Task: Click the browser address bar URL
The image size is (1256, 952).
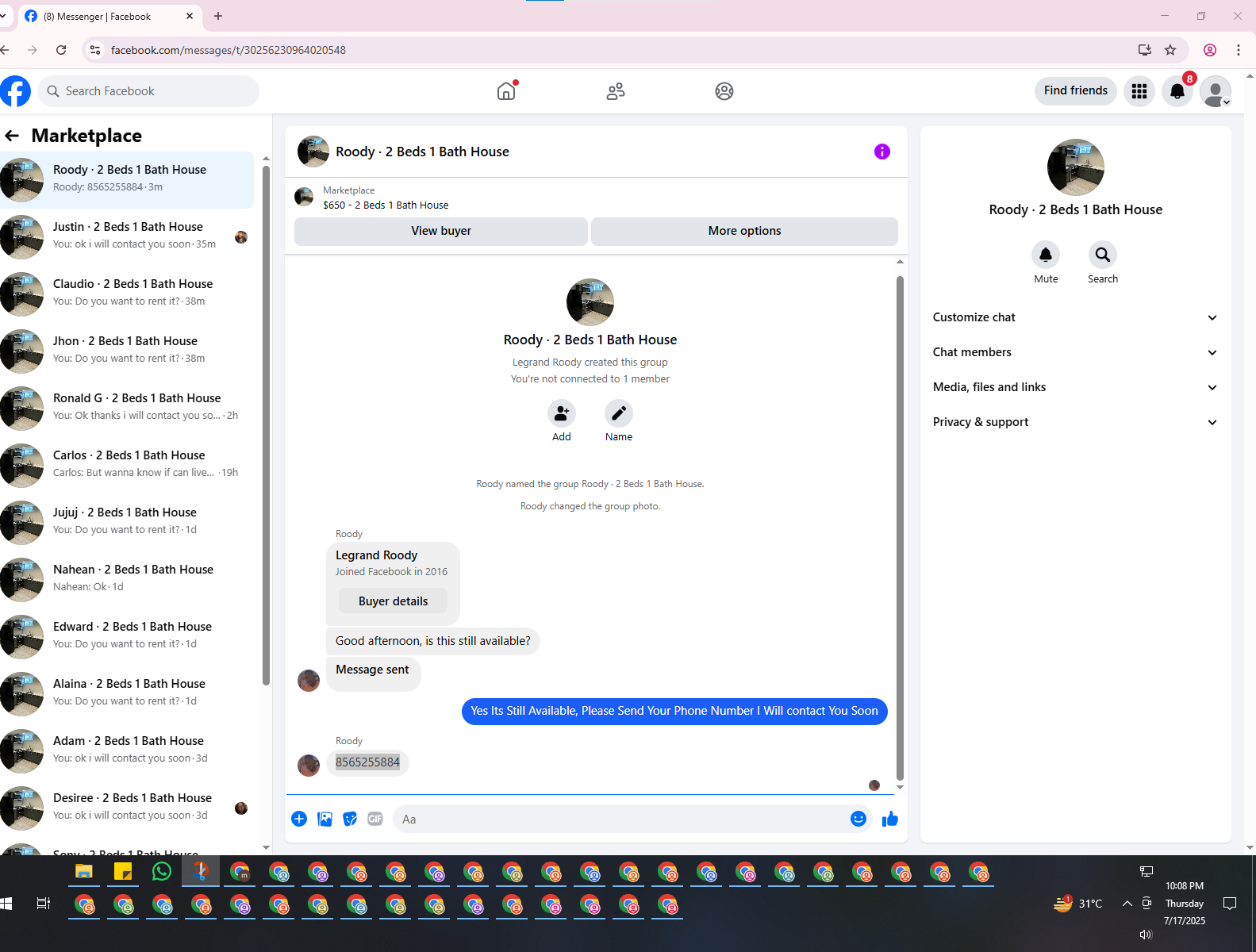Action: click(x=229, y=50)
